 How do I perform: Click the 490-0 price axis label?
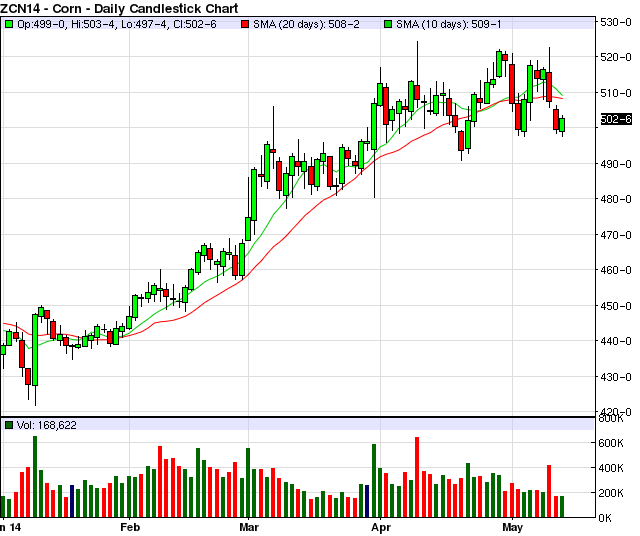pyautogui.click(x=616, y=164)
